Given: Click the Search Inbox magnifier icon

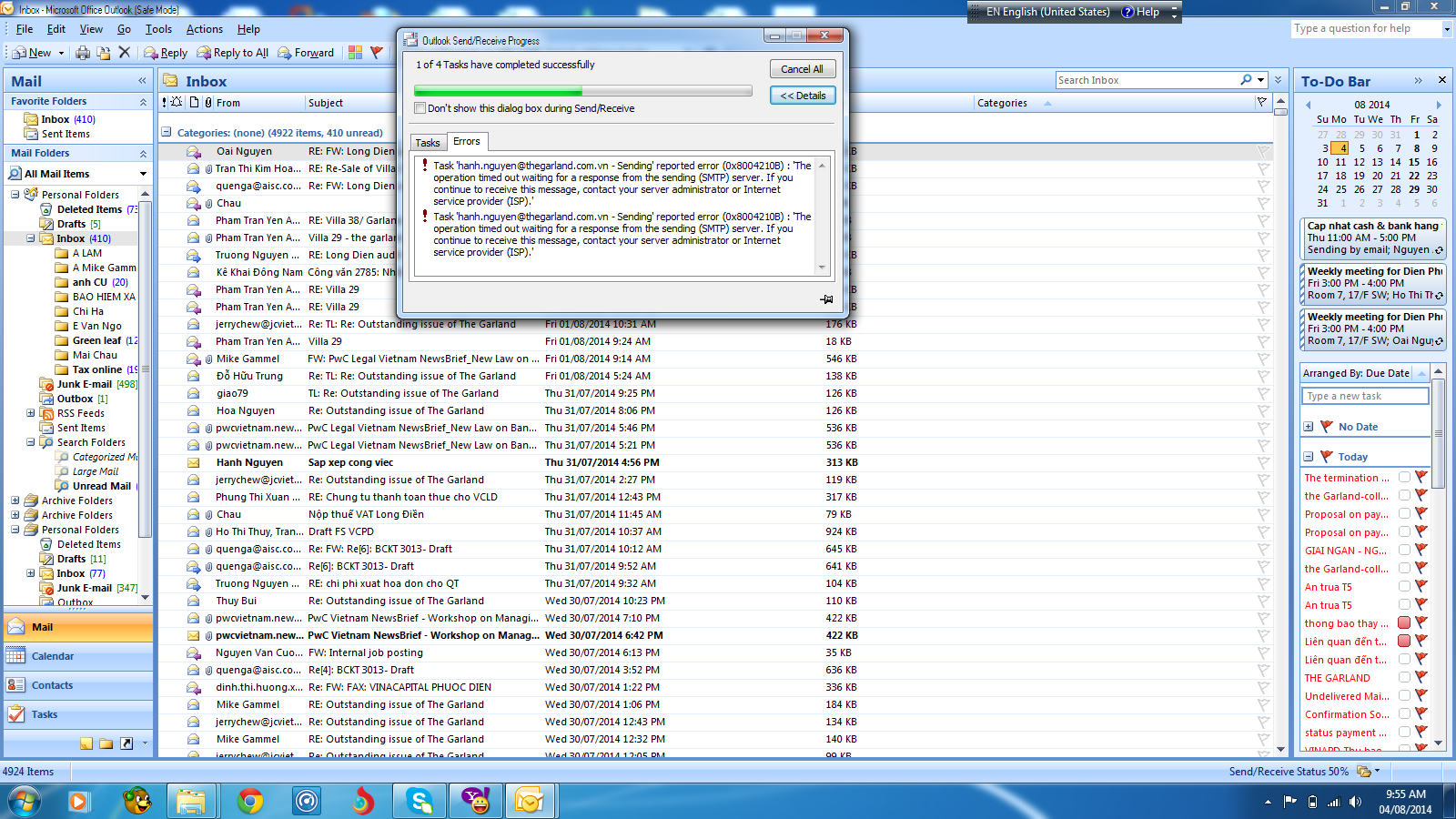Looking at the screenshot, I should coord(1247,80).
